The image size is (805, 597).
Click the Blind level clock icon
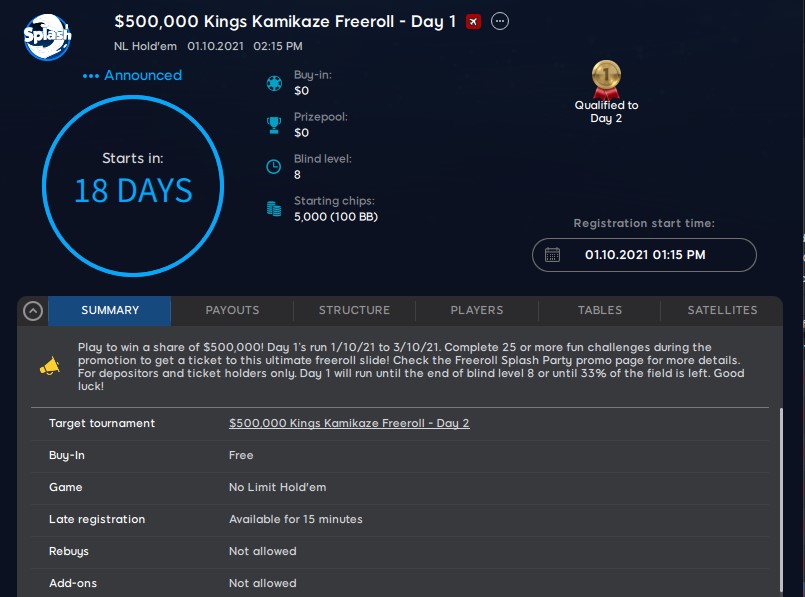[x=273, y=167]
